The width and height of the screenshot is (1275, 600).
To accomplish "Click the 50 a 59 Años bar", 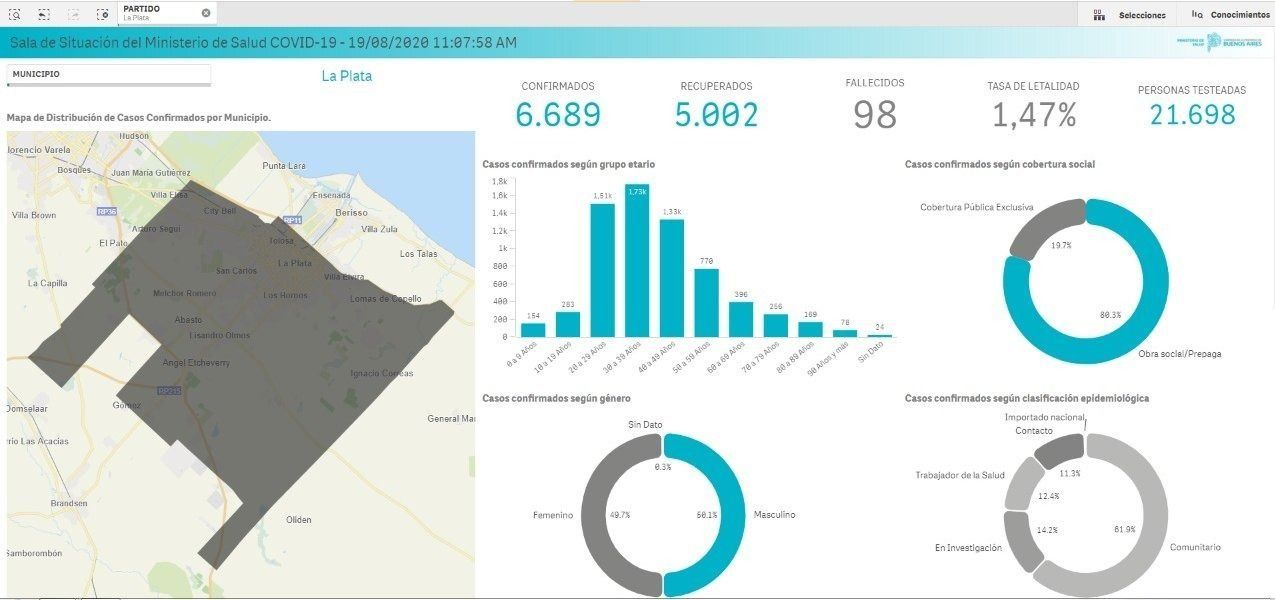I will point(706,302).
